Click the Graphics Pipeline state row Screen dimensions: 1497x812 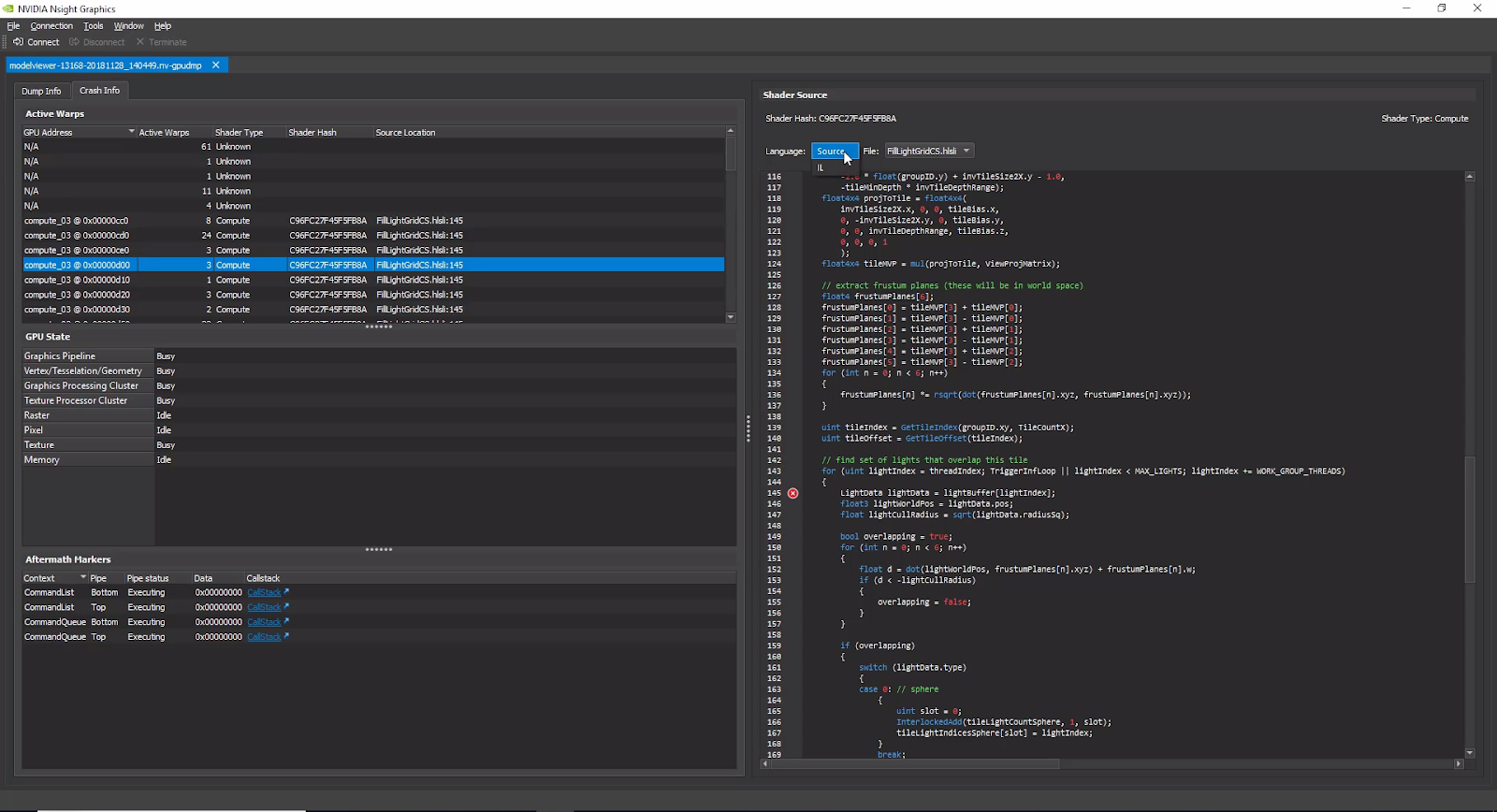click(379, 356)
